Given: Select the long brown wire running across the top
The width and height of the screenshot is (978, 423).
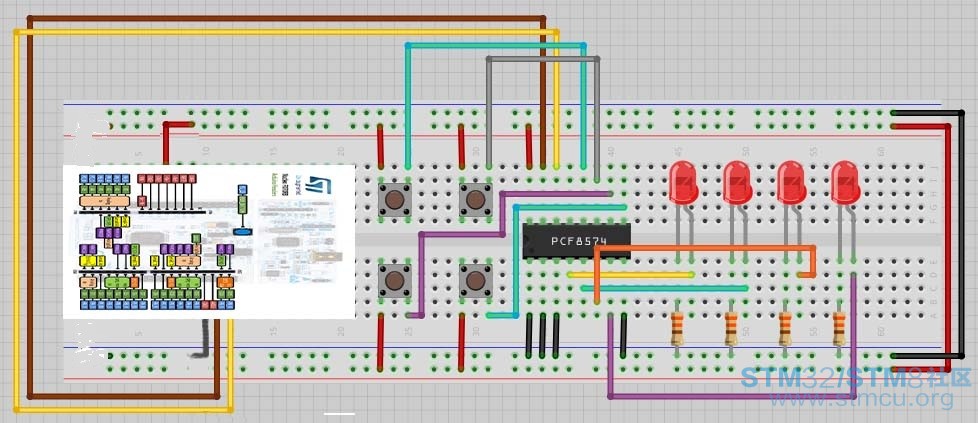Looking at the screenshot, I should click(x=287, y=18).
